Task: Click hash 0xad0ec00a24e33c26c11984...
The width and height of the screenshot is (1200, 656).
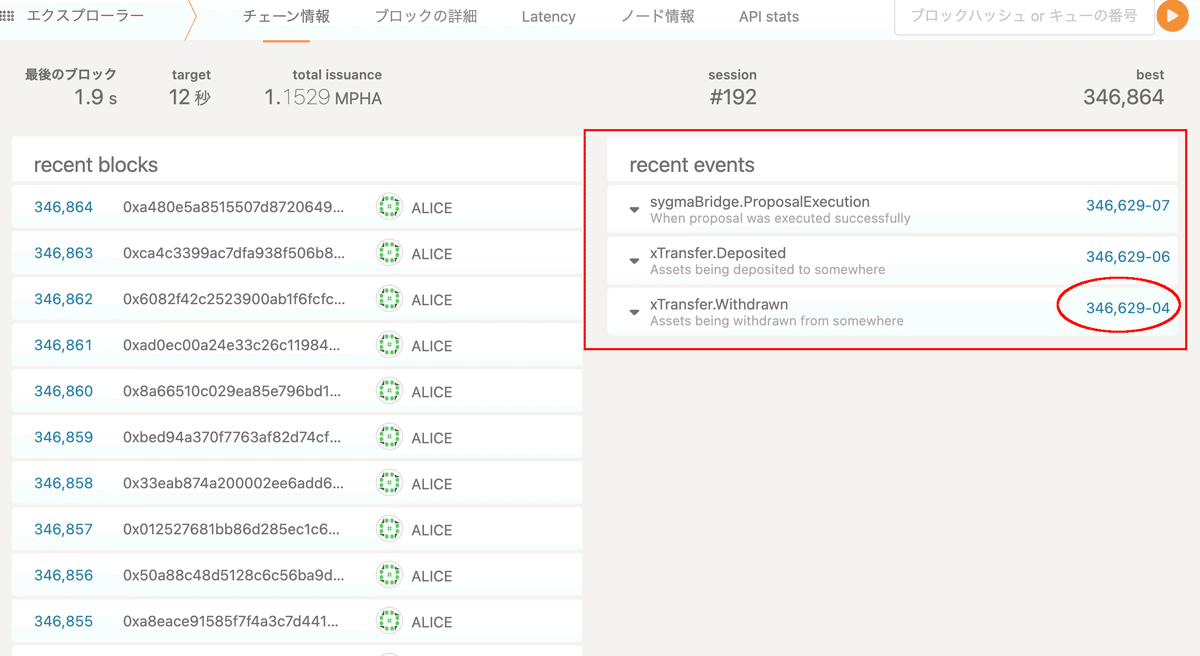Action: pos(233,345)
